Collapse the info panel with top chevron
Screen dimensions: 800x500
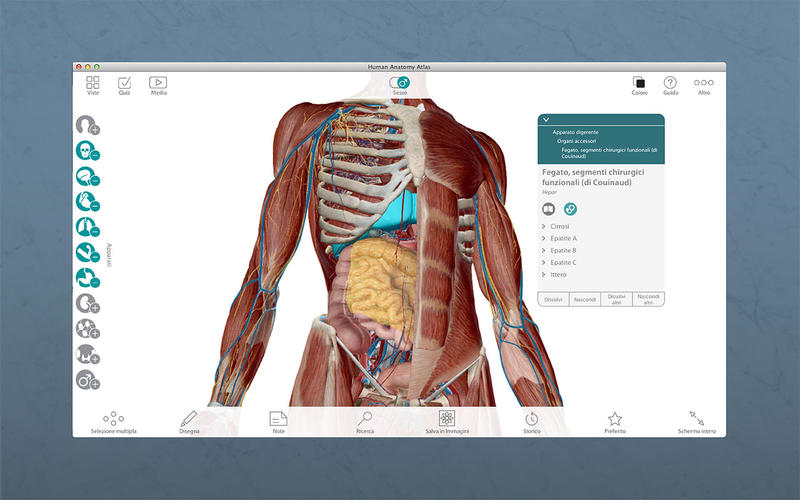[x=546, y=119]
